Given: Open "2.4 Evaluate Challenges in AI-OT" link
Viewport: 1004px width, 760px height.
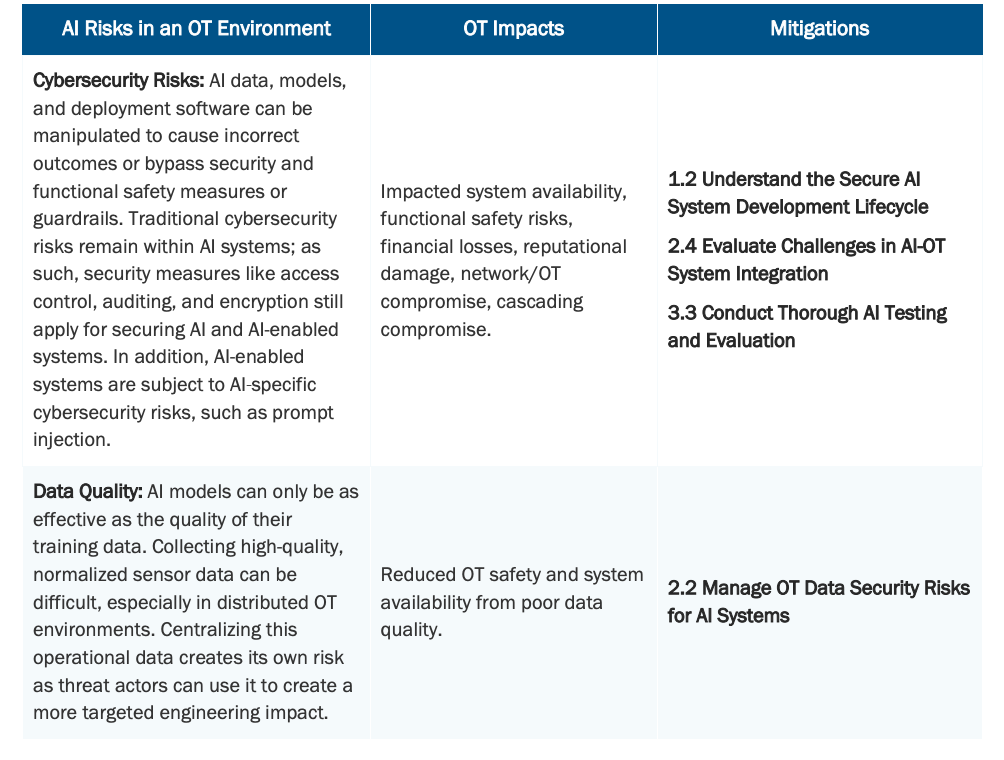Looking at the screenshot, I should tap(806, 246).
